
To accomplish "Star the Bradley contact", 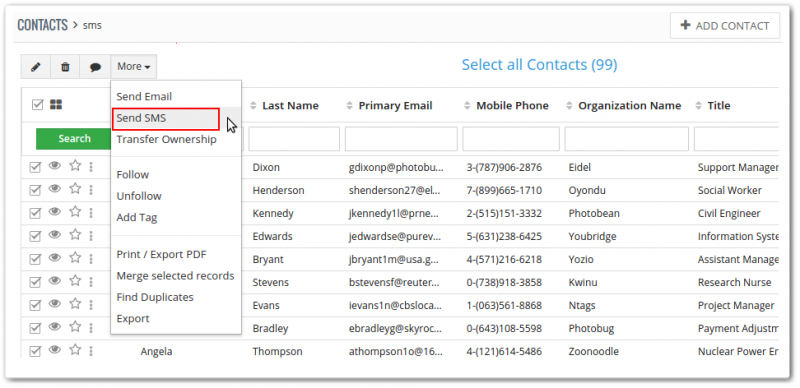I will click(x=75, y=326).
